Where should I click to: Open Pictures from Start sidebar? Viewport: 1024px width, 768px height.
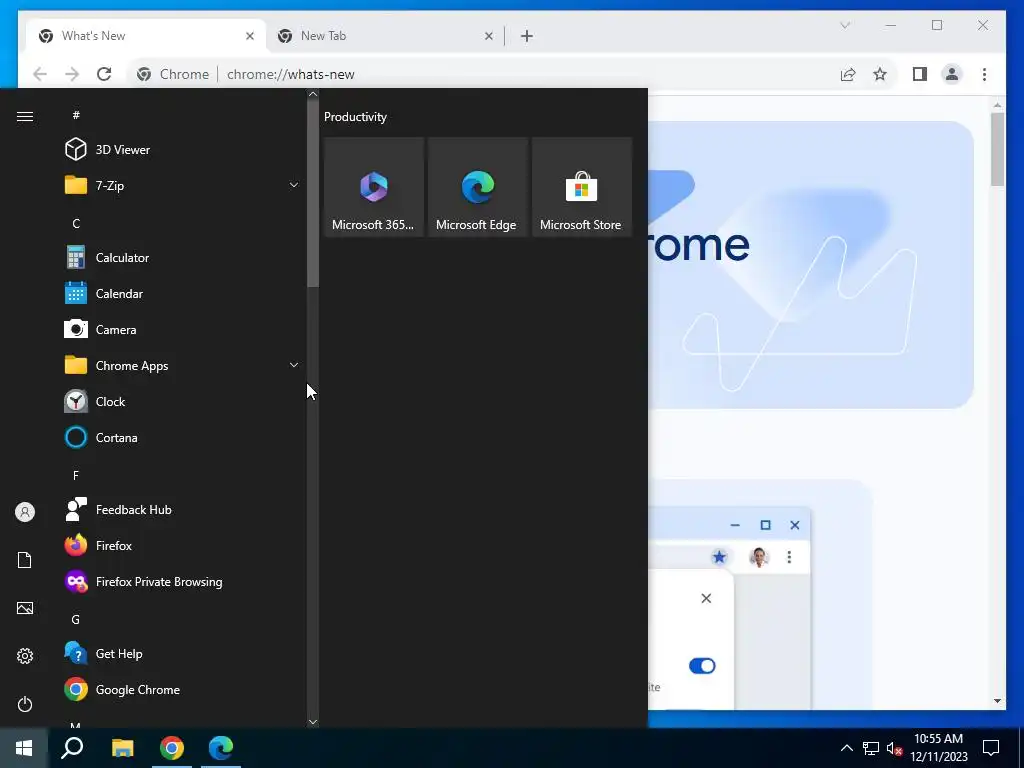[25, 608]
